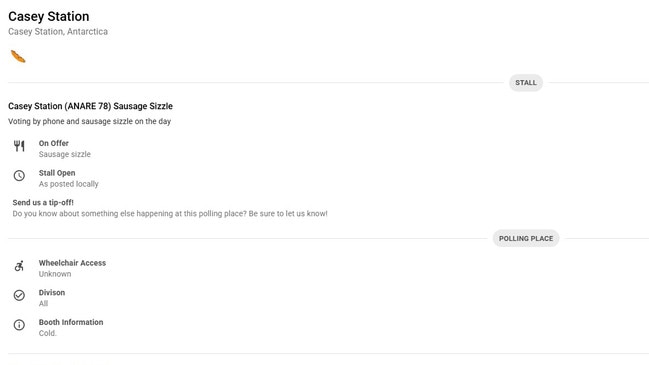Click the Booth Information label

[x=71, y=322]
